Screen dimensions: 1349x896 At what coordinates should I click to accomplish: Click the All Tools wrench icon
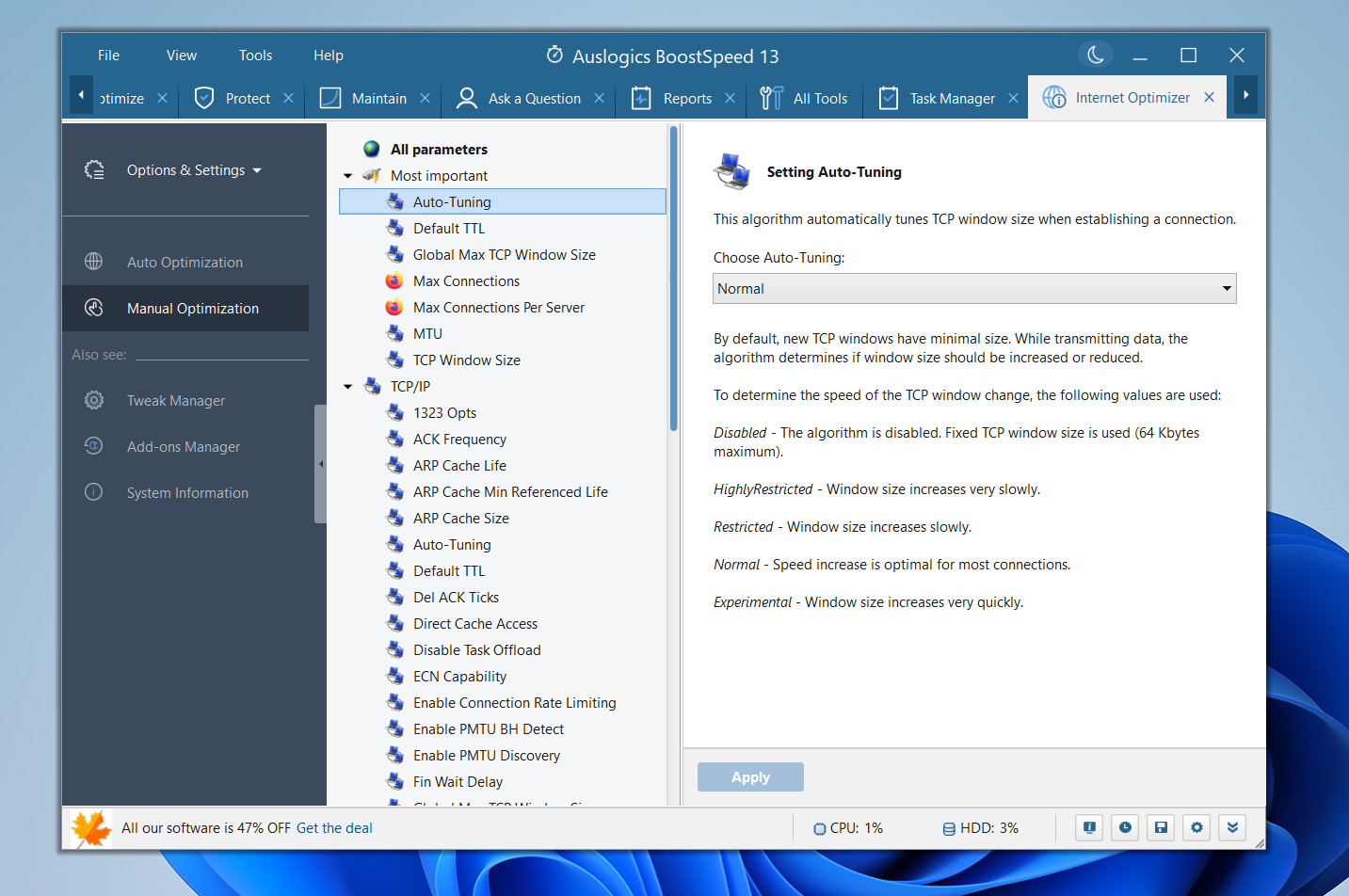[771, 98]
